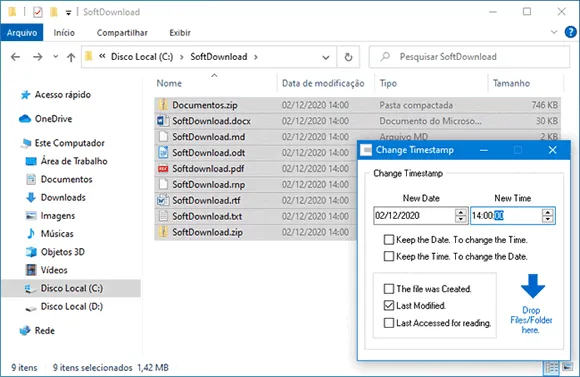Screen dimensions: 580x377
Task: Check Keep the Date option
Action: (x=389, y=240)
